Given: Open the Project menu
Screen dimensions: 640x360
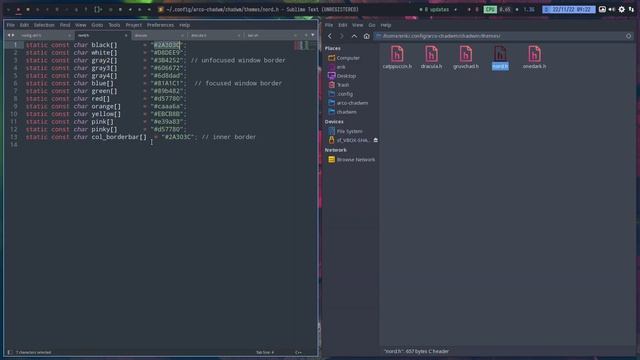Looking at the screenshot, I should point(133,25).
